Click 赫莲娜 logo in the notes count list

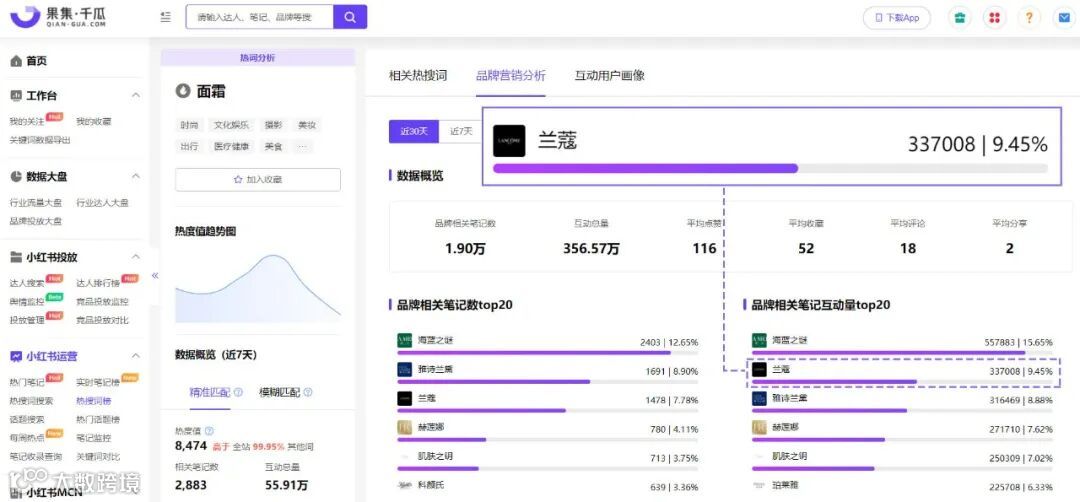pos(404,428)
